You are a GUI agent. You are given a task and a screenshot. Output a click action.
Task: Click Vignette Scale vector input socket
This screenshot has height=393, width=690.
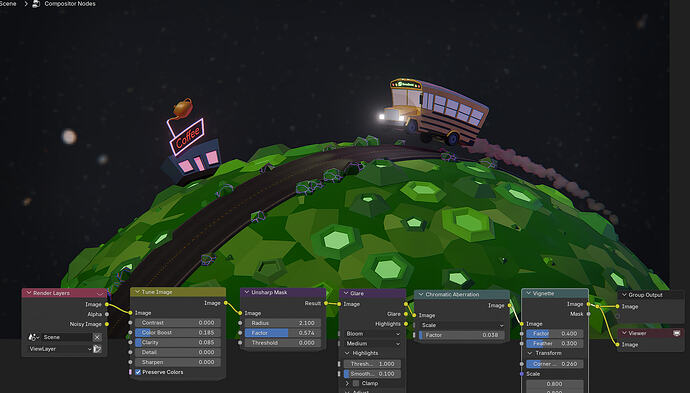522,374
